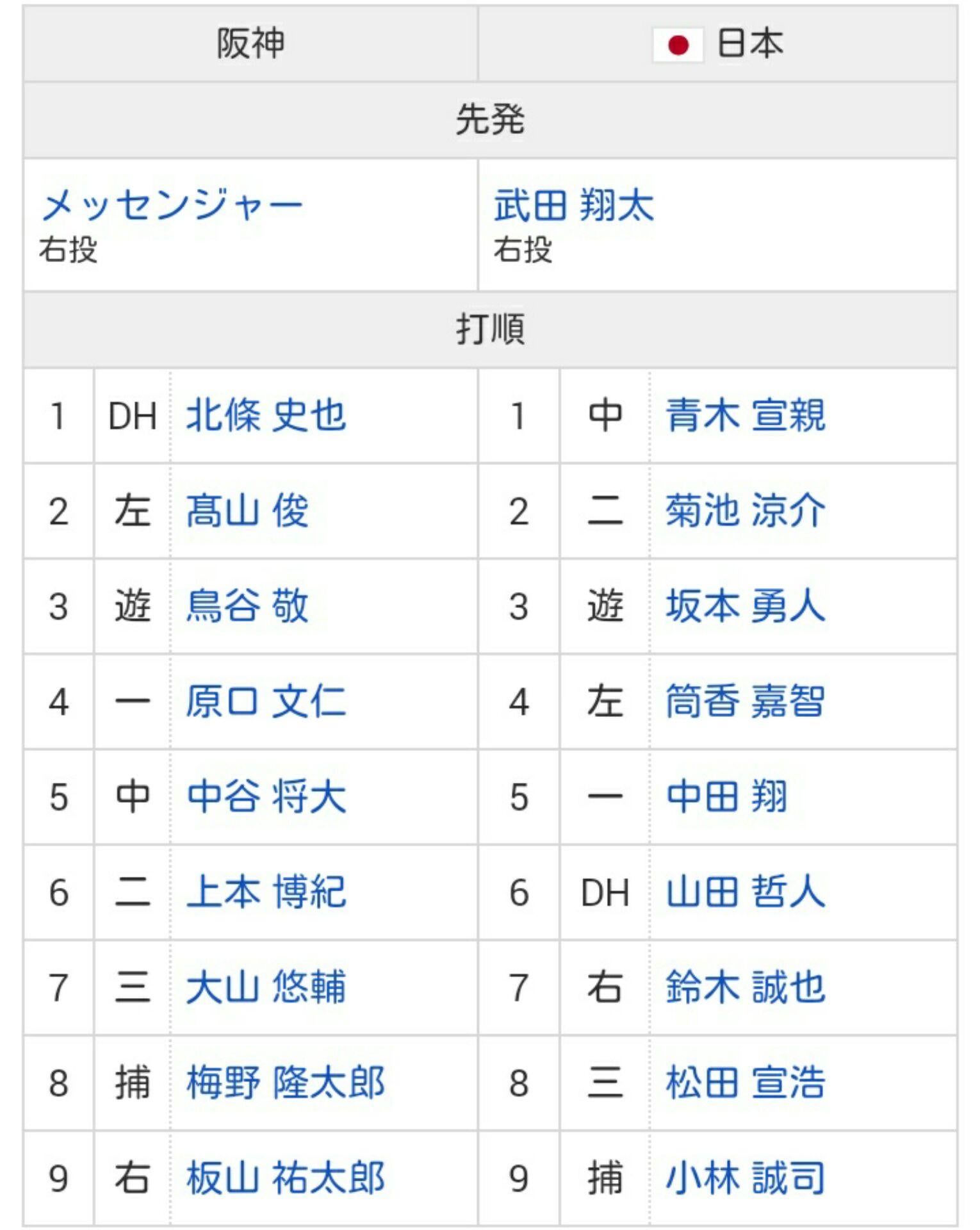Select 髙山 俊 player link
980x1230 pixels.
[x=247, y=511]
